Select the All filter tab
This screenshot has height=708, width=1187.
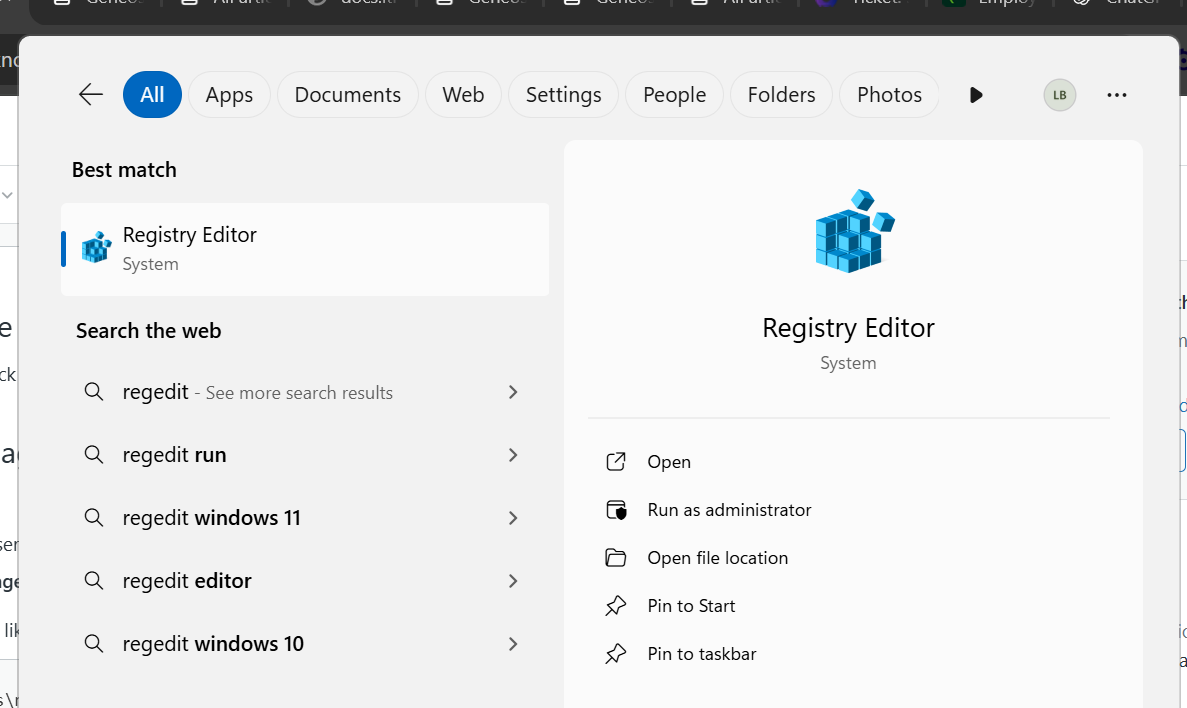point(152,95)
